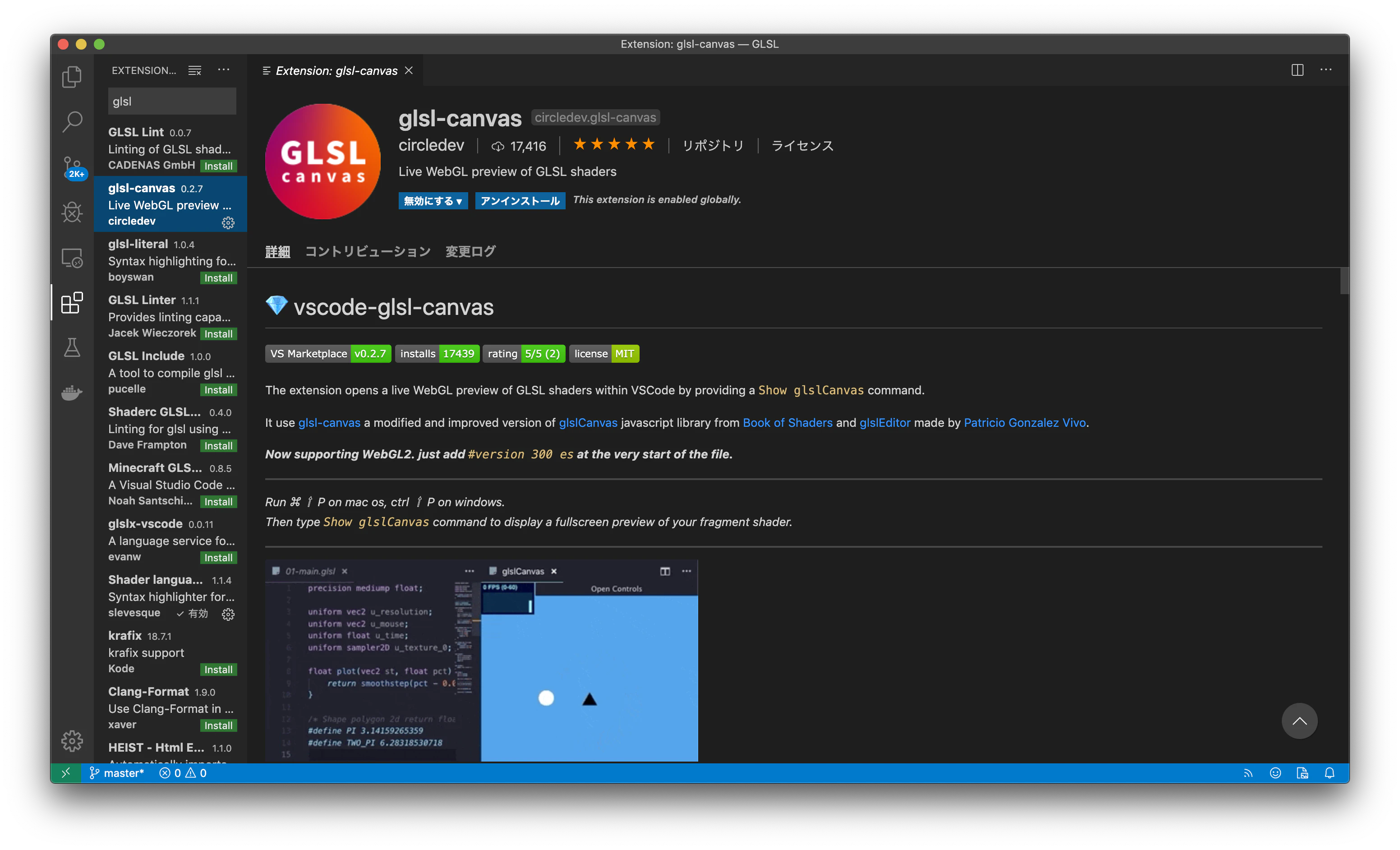Click the glsl-canvas manage gear icon

point(228,223)
